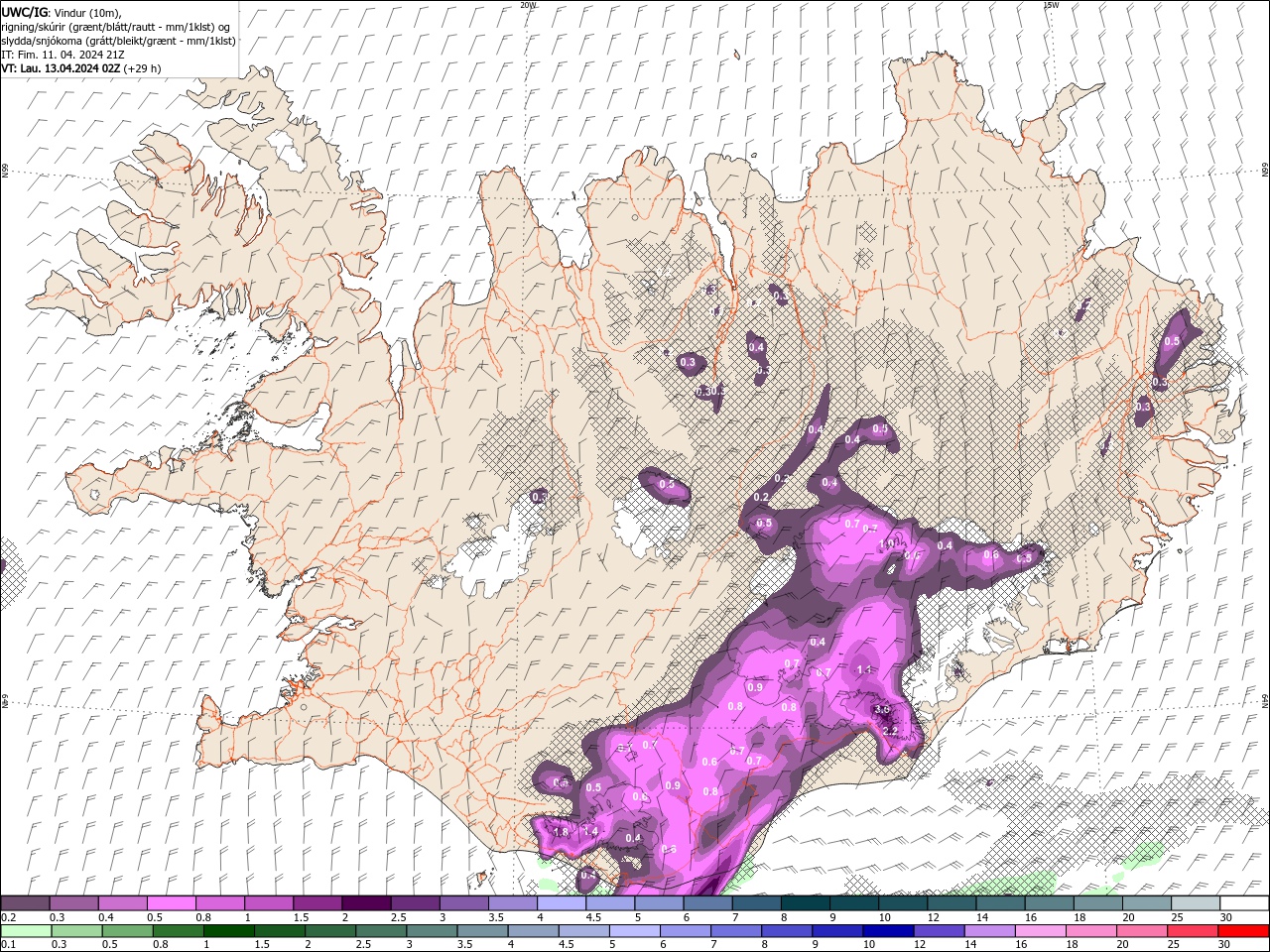The width and height of the screenshot is (1270, 952).
Task: Pick the pale periwinkle 5 rain-scale swatch
Action: 634,931
